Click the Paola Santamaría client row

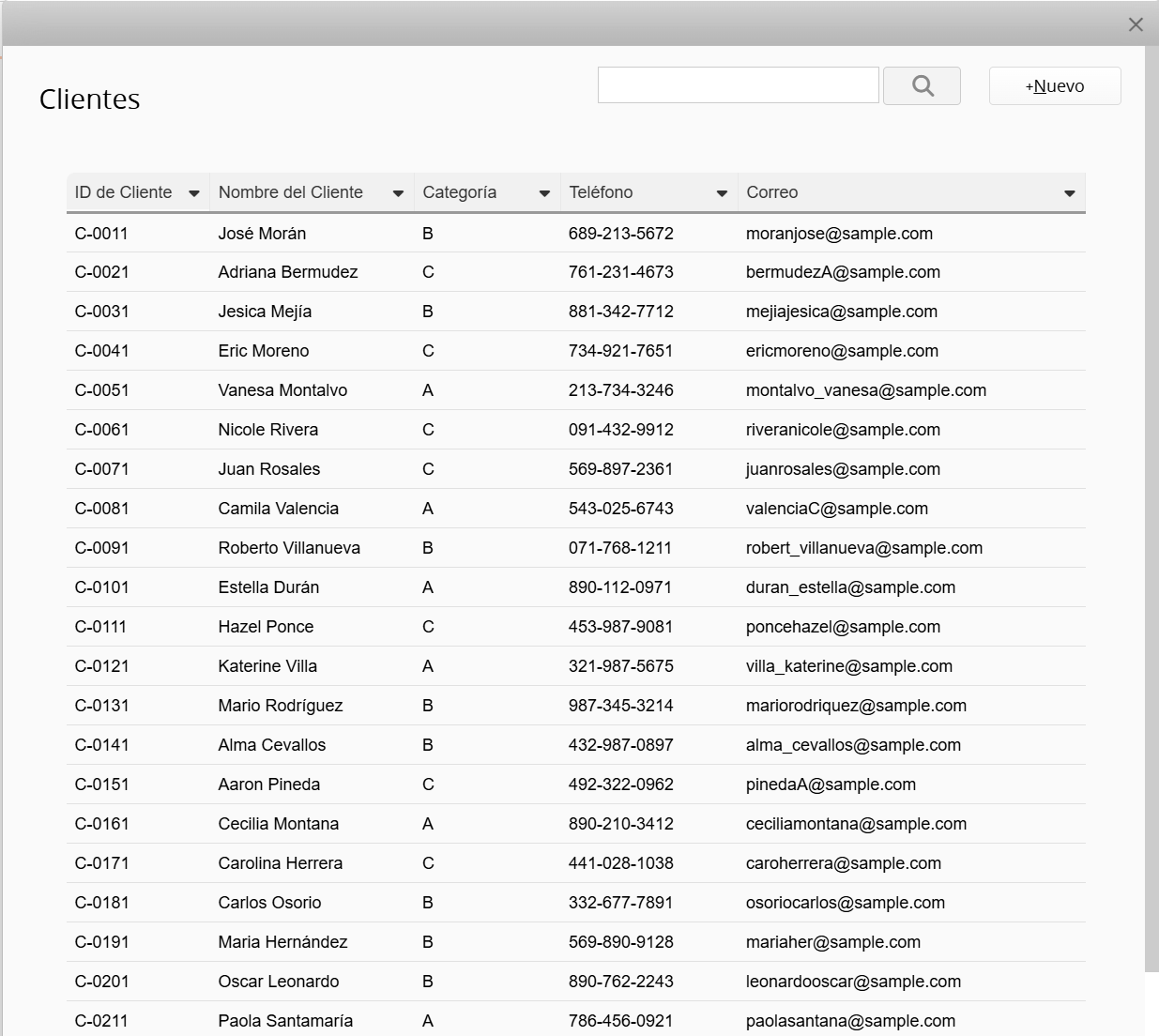[285, 1021]
